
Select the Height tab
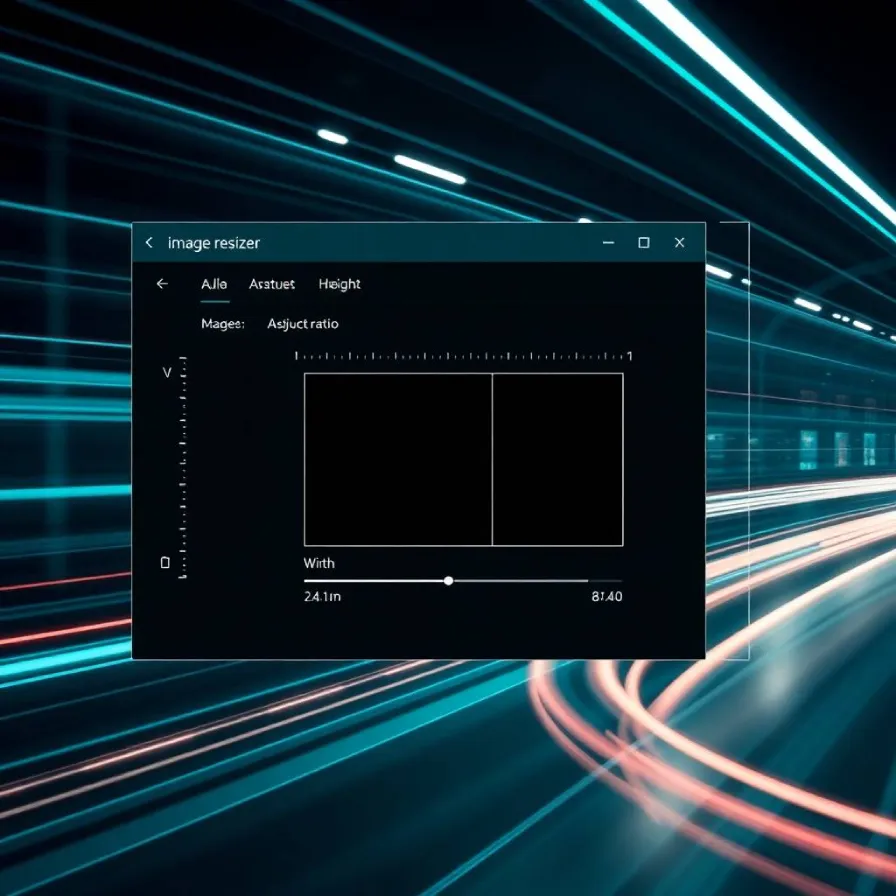click(340, 284)
